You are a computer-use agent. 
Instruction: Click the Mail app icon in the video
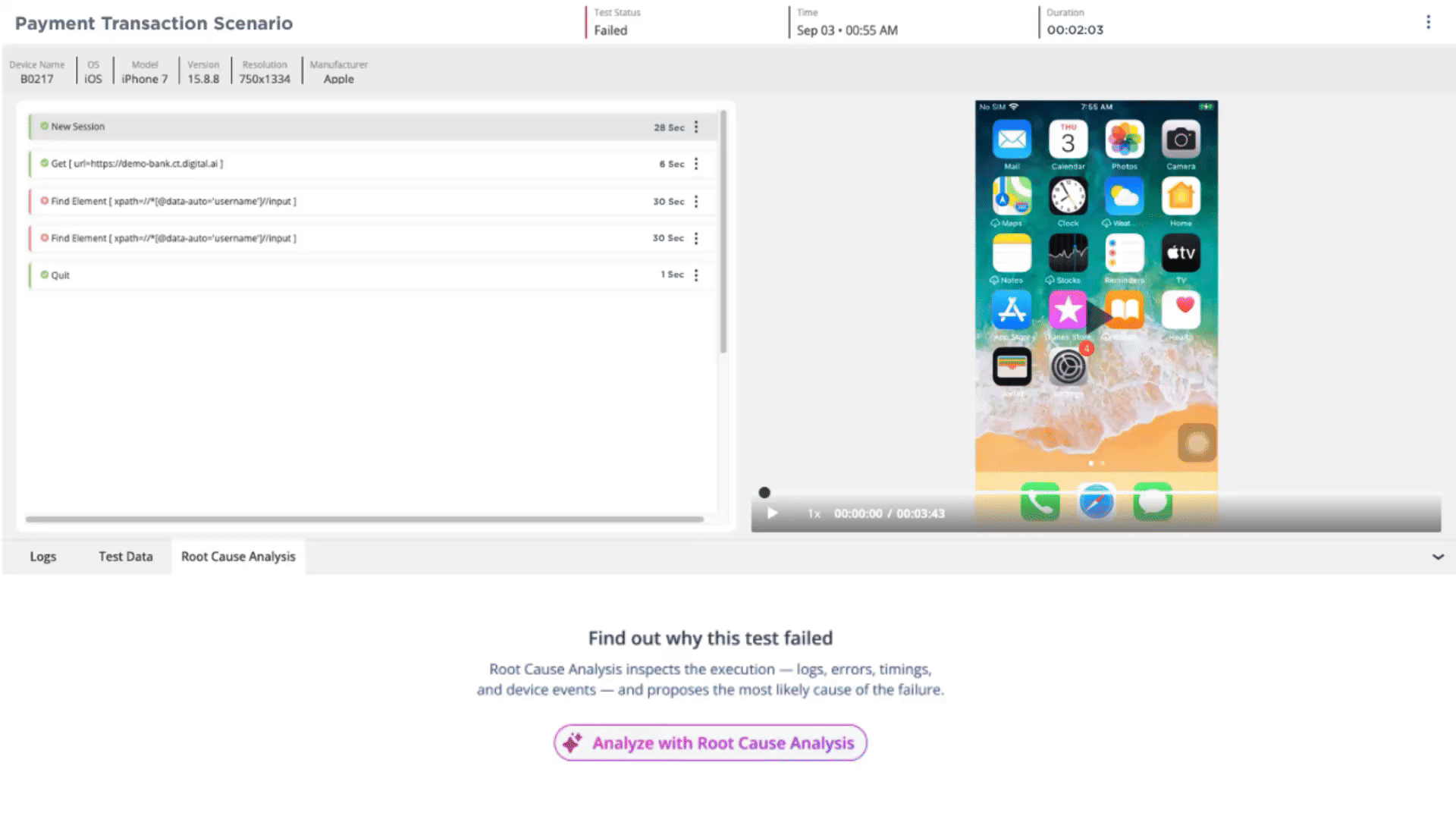coord(1012,140)
